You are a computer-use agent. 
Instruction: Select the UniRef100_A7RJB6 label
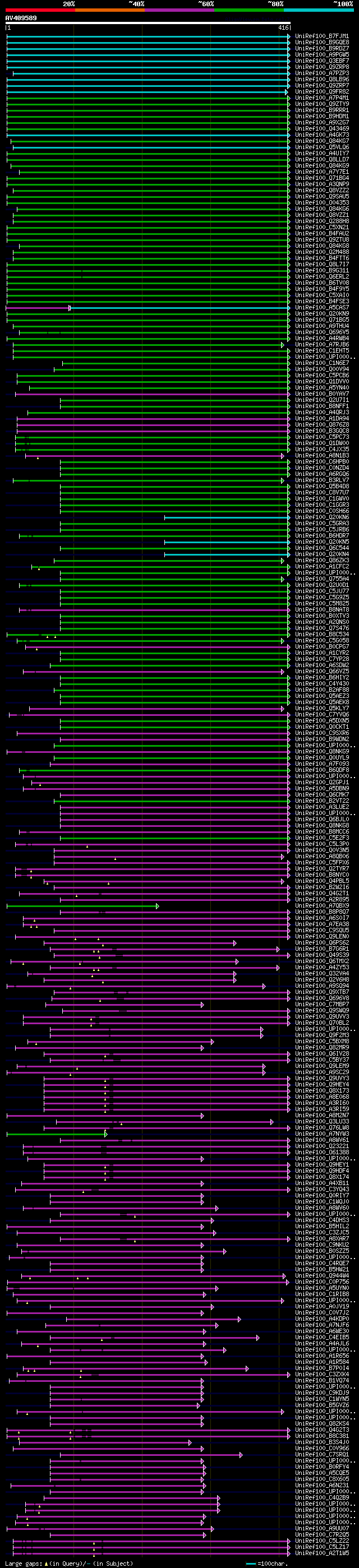pos(323,345)
